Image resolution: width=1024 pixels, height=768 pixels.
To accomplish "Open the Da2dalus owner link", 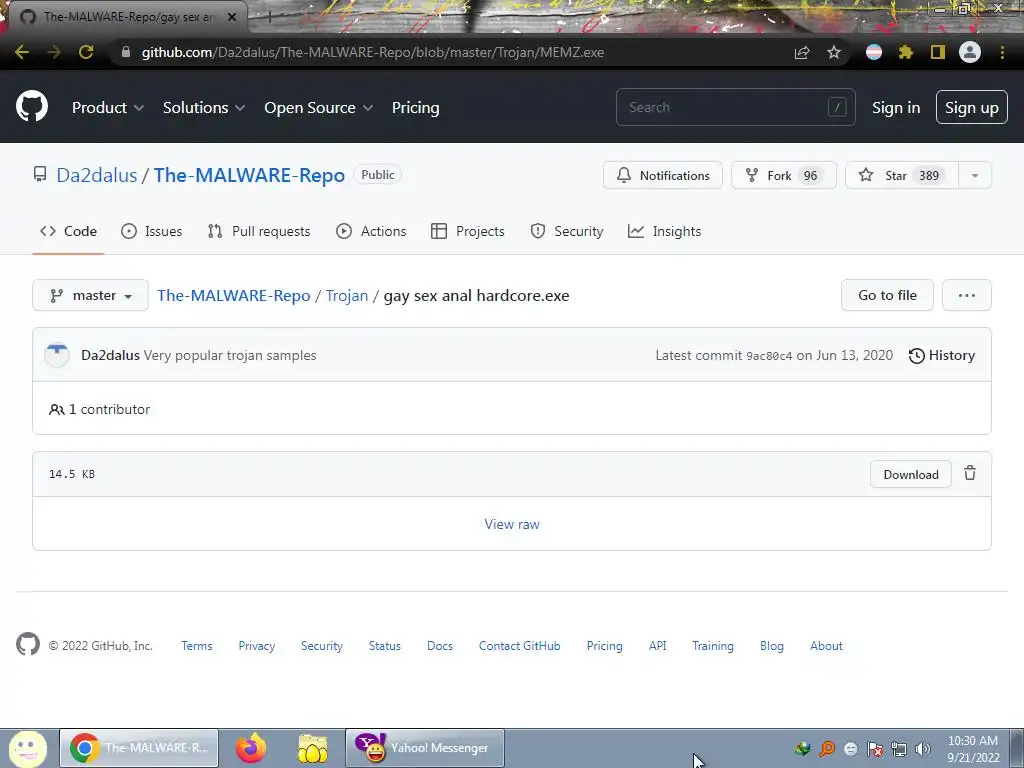I will (97, 175).
